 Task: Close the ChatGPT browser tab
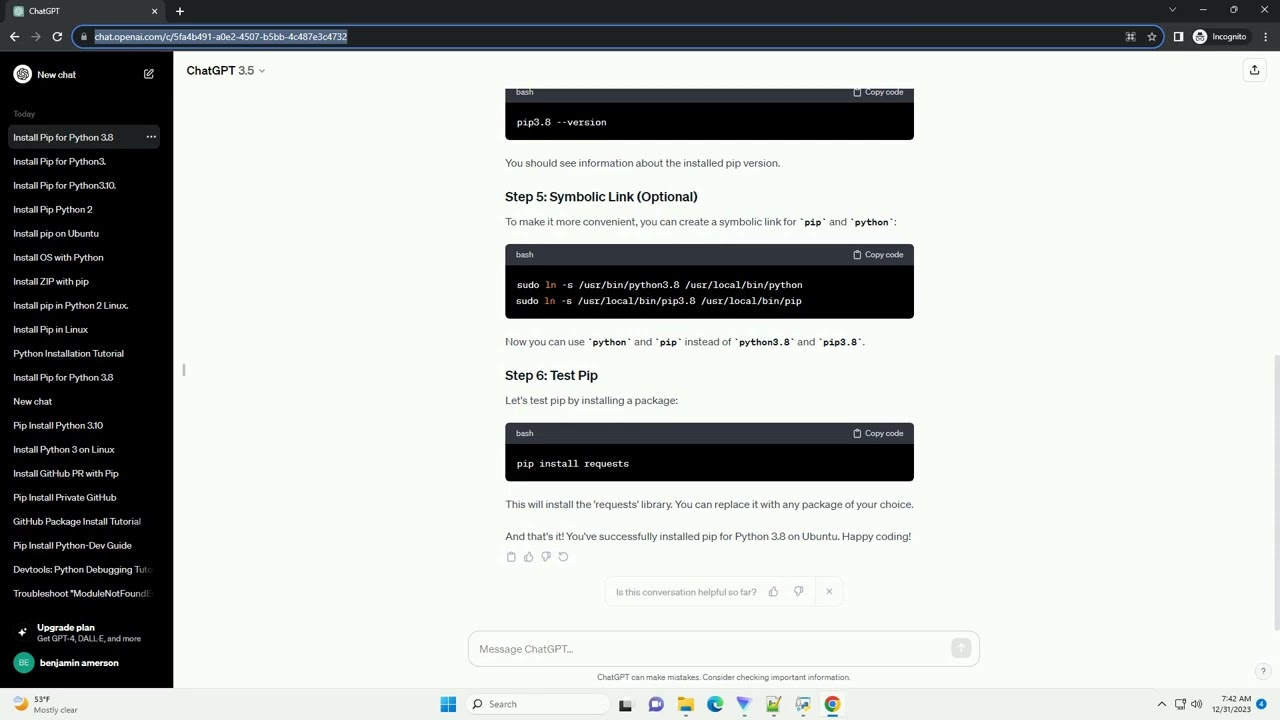154,11
